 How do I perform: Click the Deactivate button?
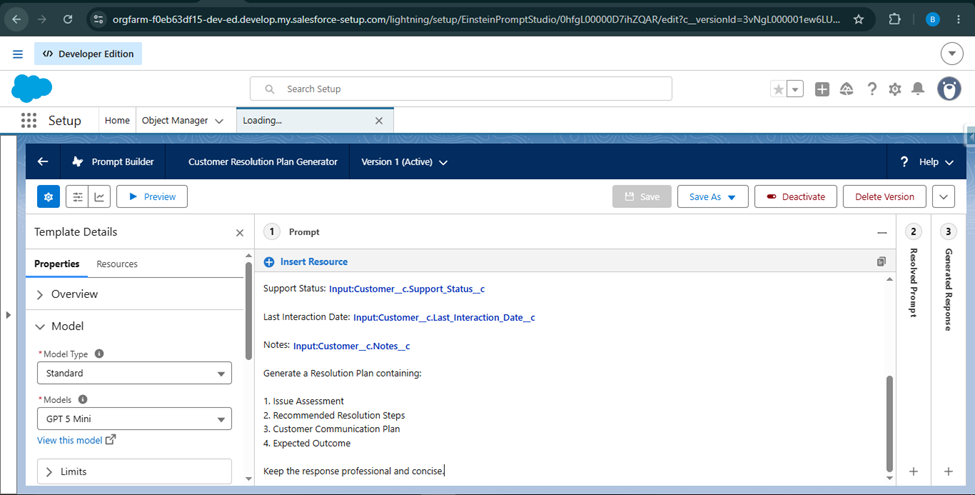point(796,197)
